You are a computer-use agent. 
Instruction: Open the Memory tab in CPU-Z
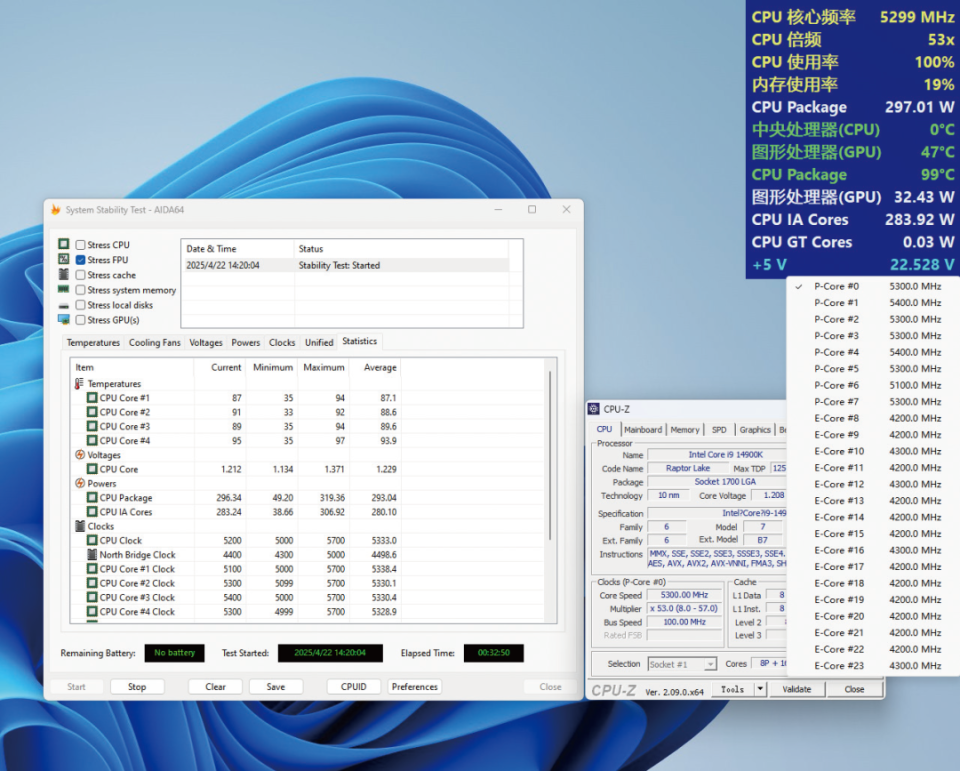(x=684, y=430)
